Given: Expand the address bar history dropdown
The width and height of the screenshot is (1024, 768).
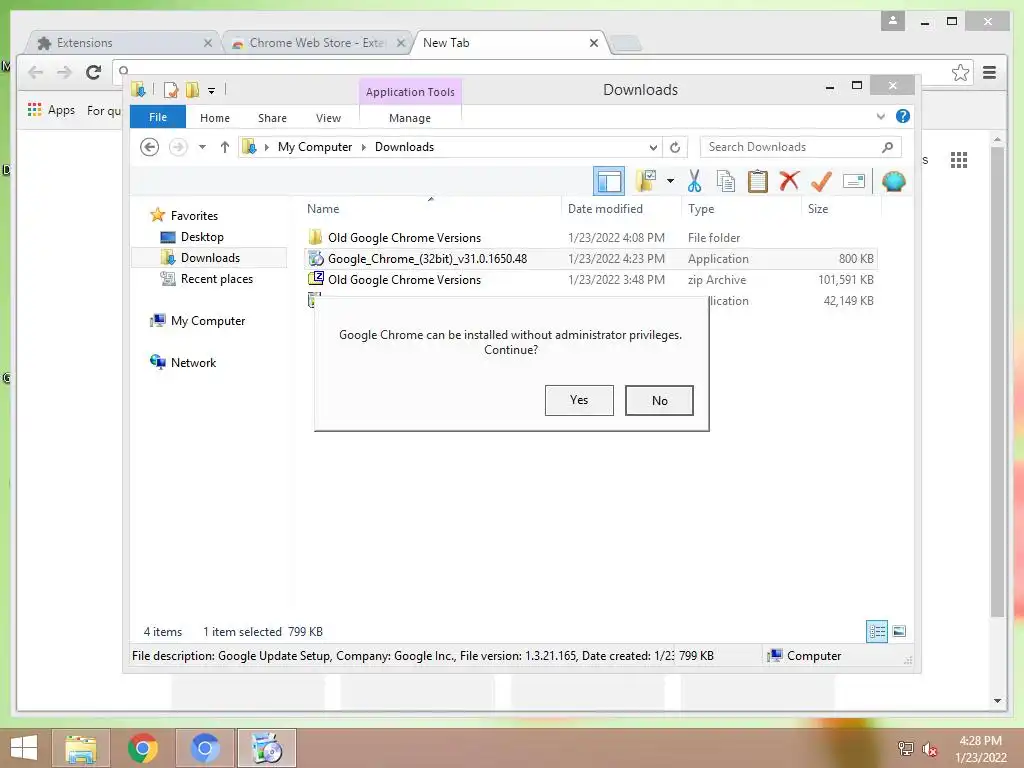Looking at the screenshot, I should 652,147.
